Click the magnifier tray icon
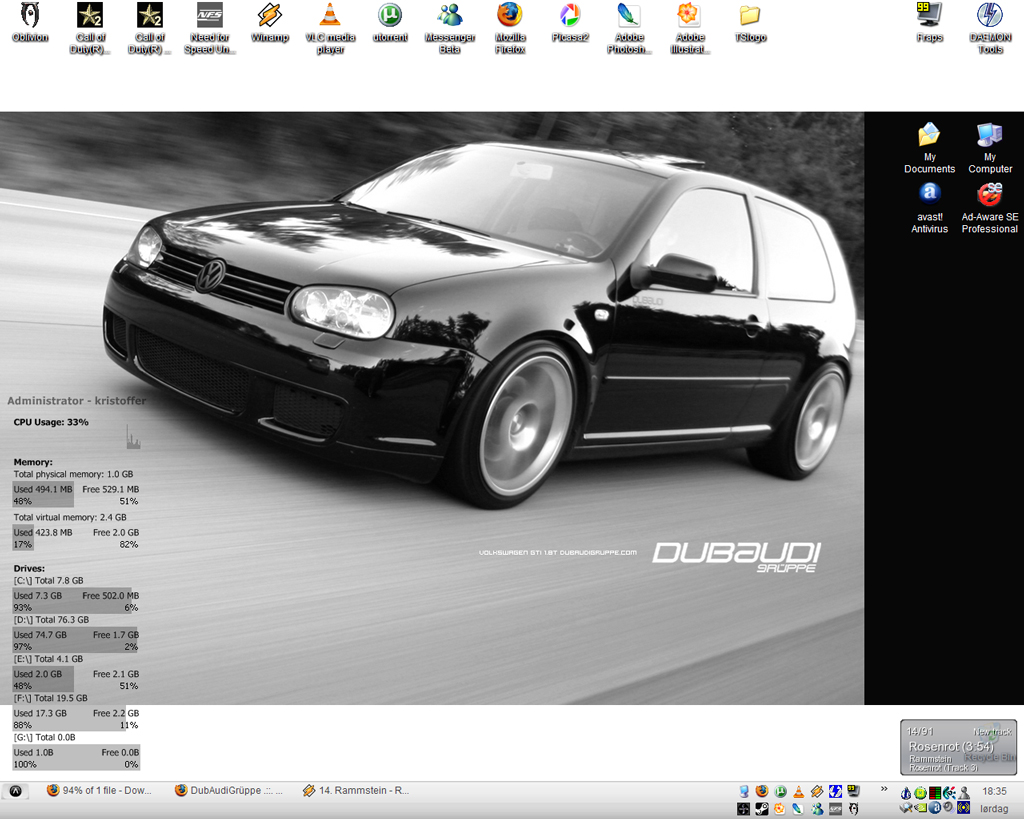This screenshot has width=1024, height=819. (x=906, y=809)
